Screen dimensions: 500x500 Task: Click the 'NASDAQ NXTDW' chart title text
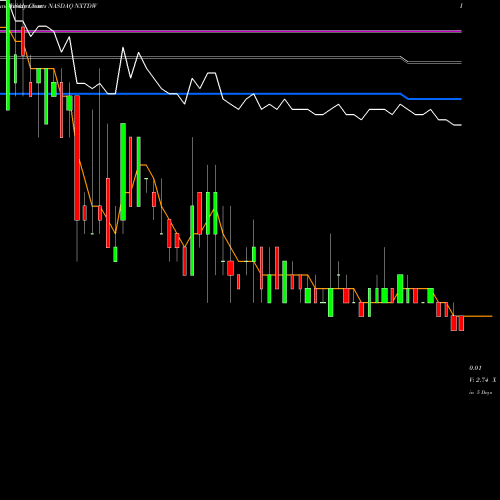pos(72,6)
